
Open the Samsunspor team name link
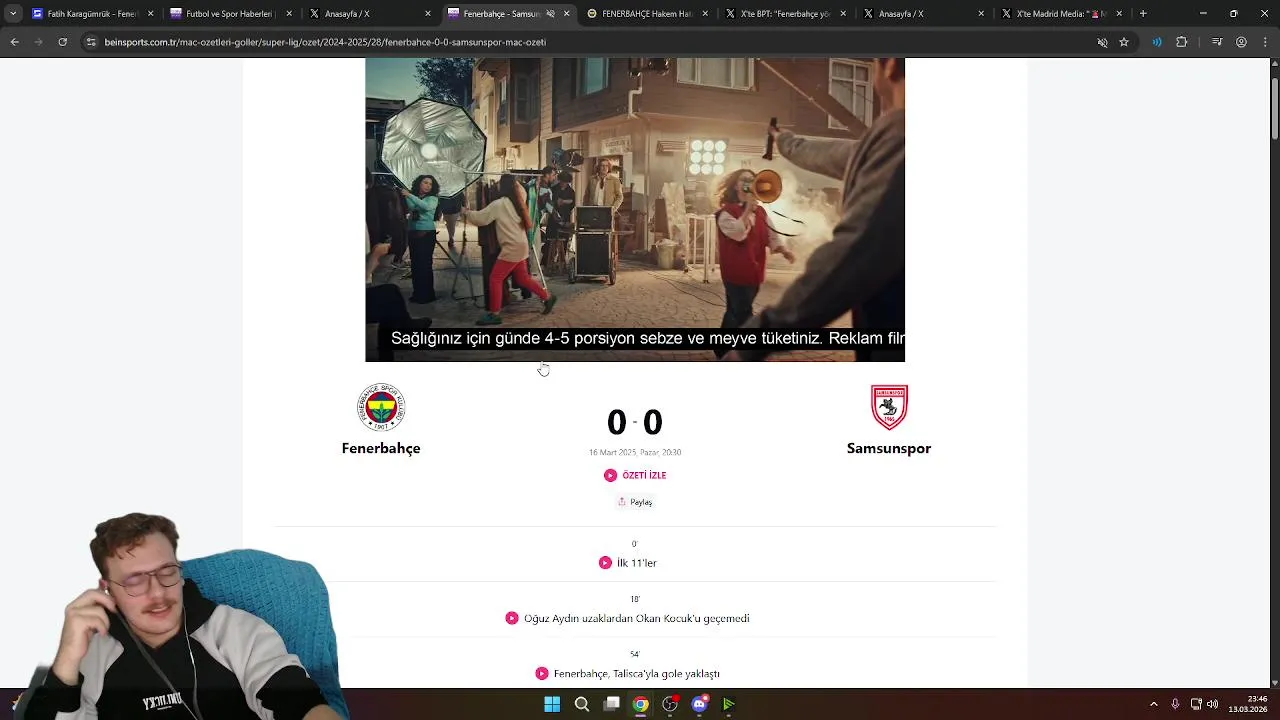[889, 448]
